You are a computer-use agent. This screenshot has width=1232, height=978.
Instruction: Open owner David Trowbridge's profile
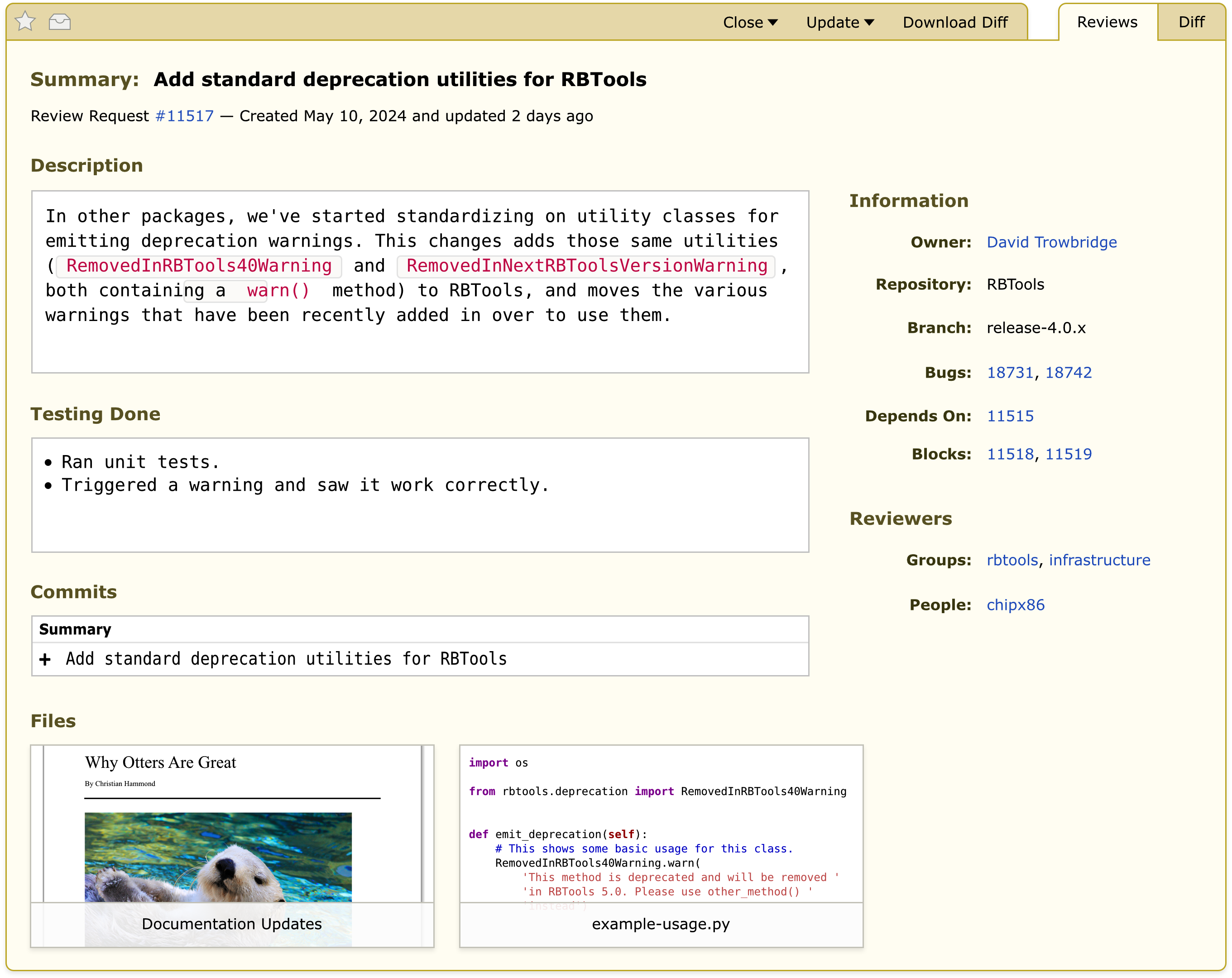point(1051,242)
